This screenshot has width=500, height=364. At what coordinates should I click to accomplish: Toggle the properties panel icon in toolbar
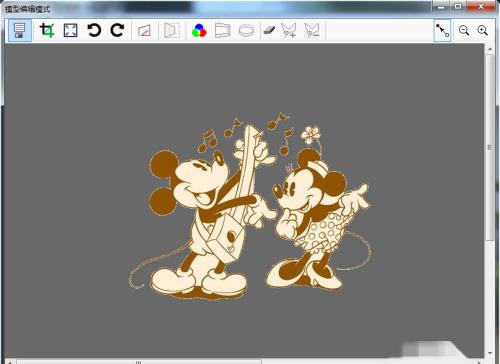20,30
